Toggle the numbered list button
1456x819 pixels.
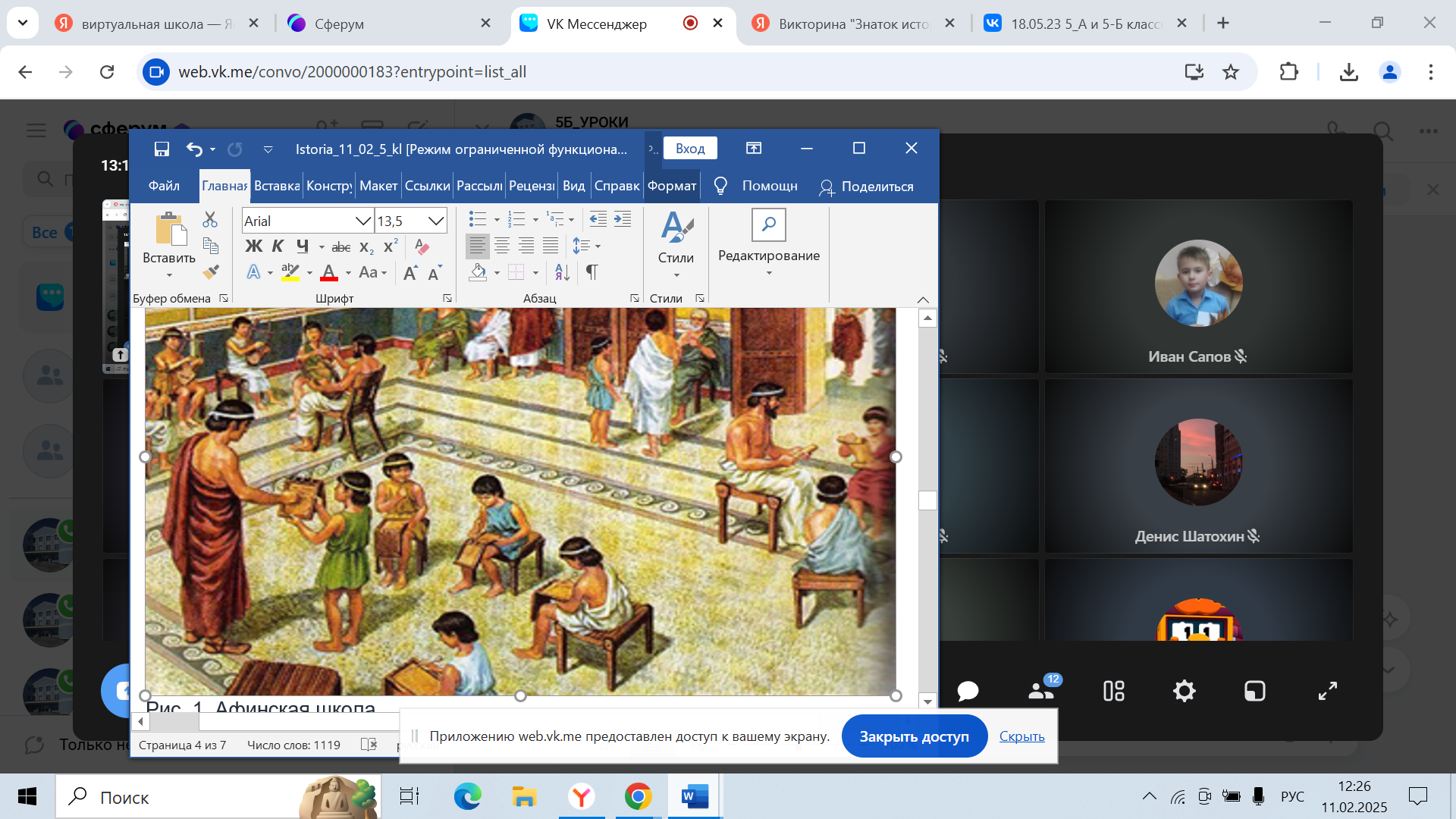516,220
